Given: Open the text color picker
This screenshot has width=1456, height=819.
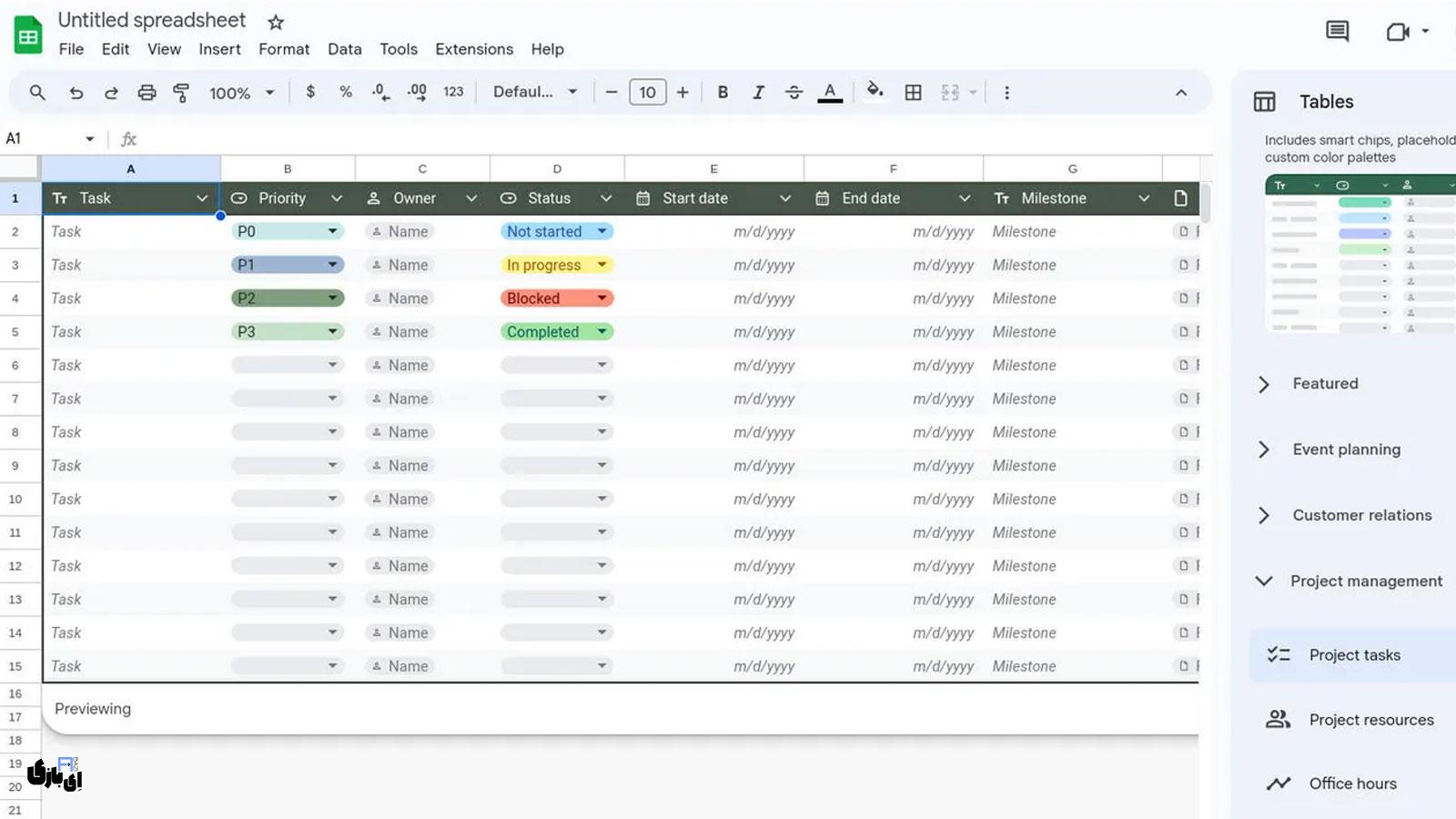Looking at the screenshot, I should coord(830,92).
